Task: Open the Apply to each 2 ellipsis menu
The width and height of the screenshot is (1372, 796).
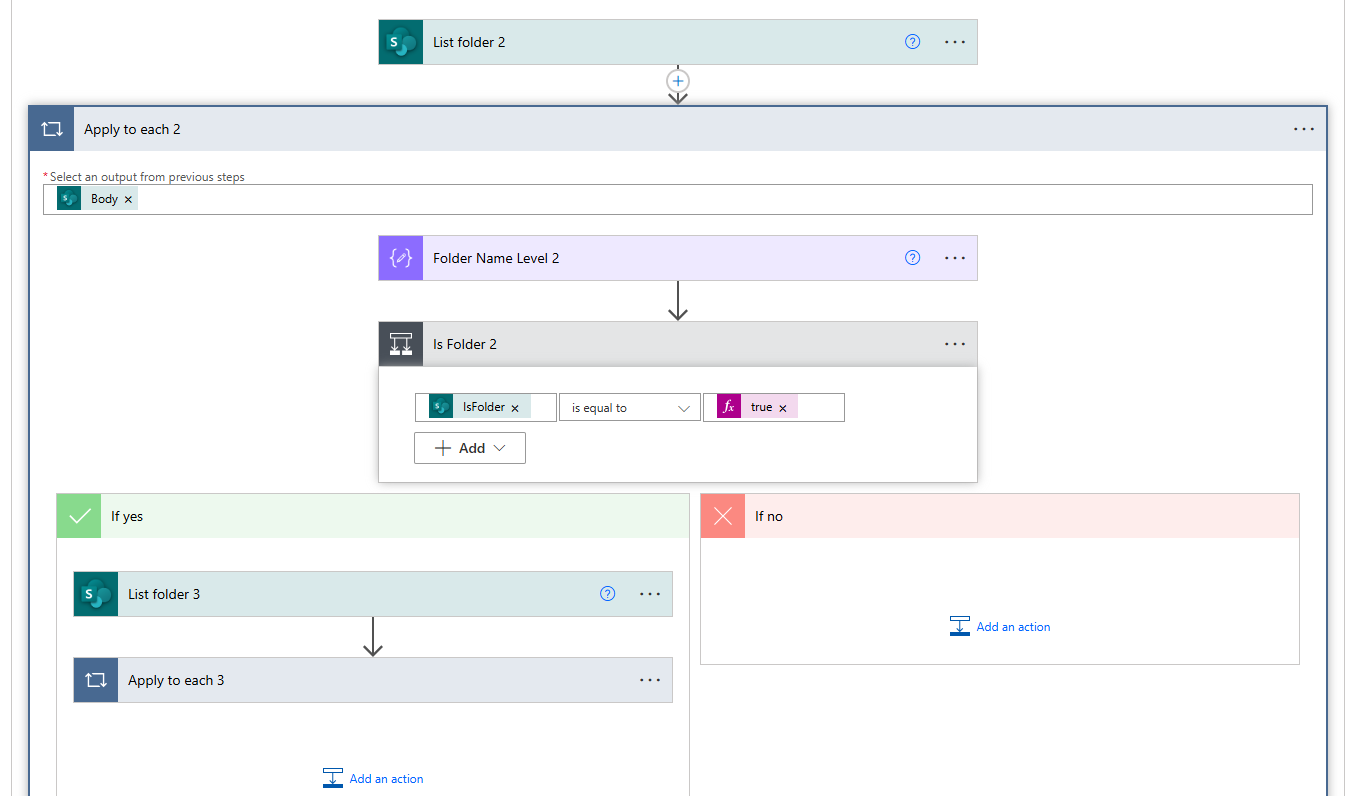Action: pyautogui.click(x=1304, y=129)
